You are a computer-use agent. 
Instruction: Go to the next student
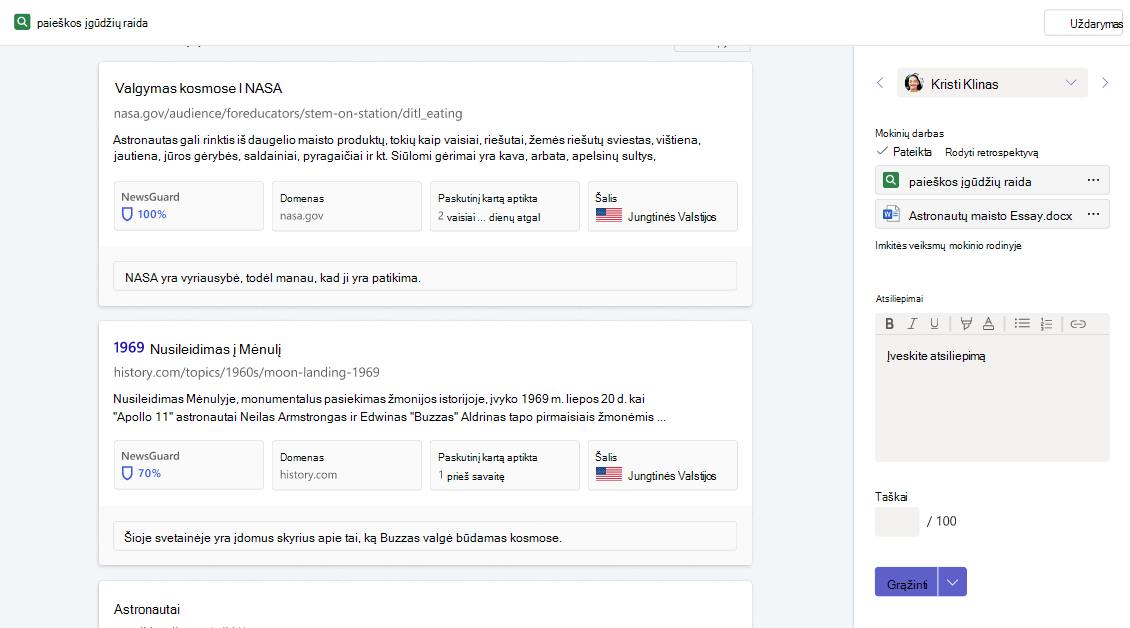[1105, 83]
